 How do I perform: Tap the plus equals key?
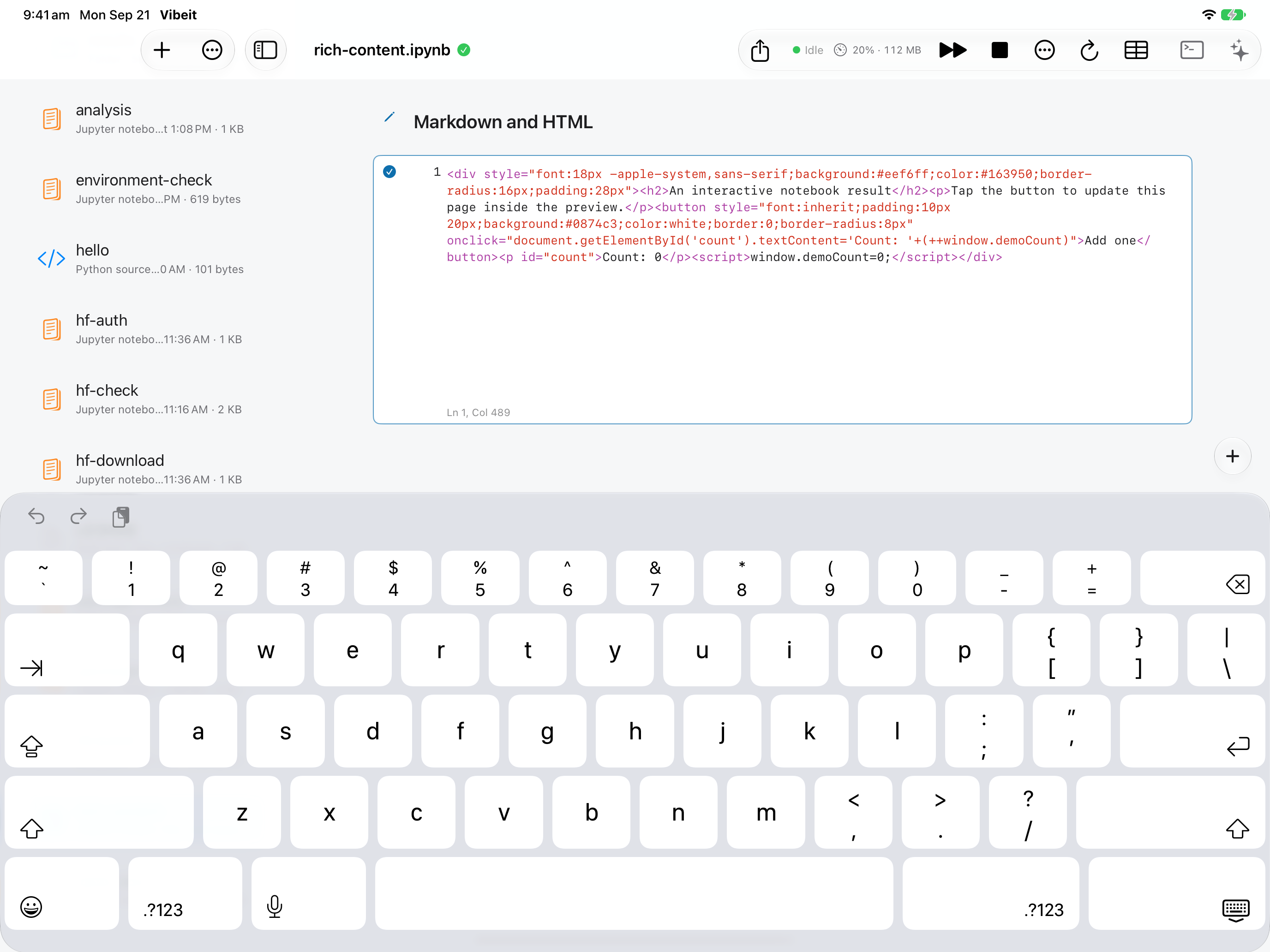[1091, 578]
